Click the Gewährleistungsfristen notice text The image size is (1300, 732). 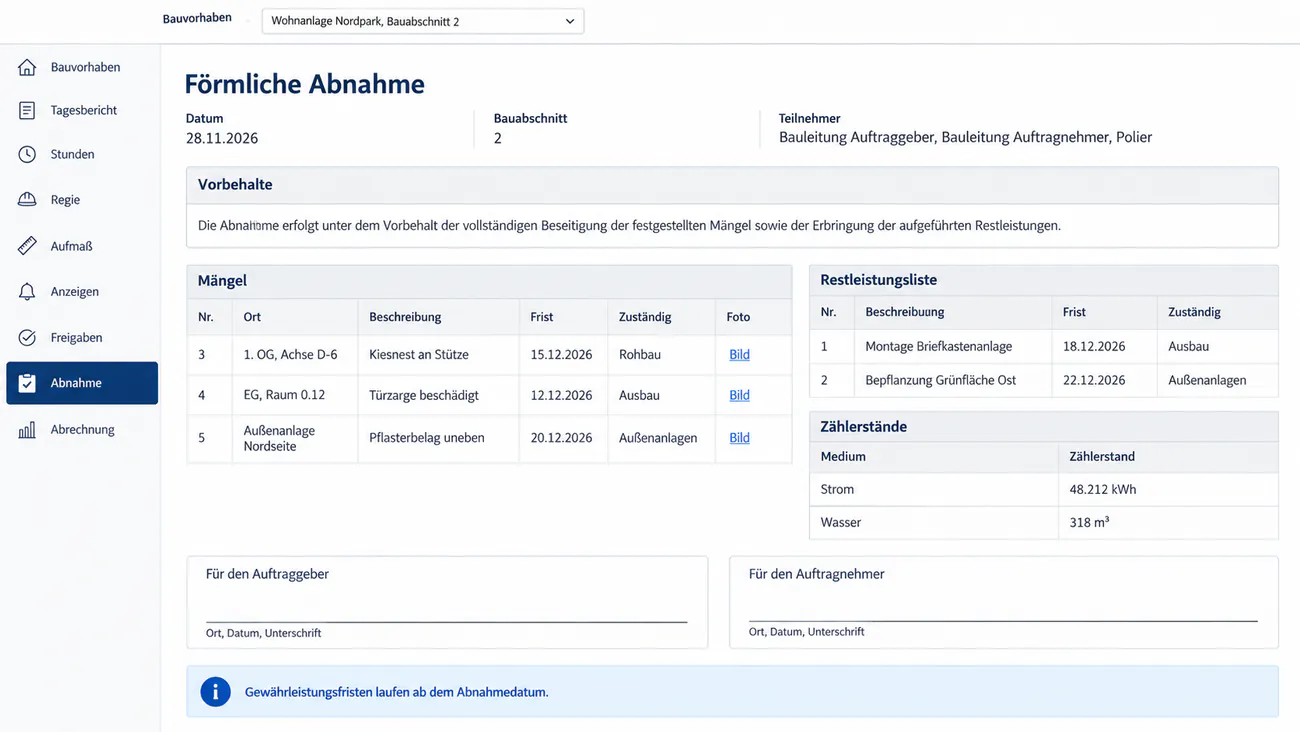click(397, 692)
